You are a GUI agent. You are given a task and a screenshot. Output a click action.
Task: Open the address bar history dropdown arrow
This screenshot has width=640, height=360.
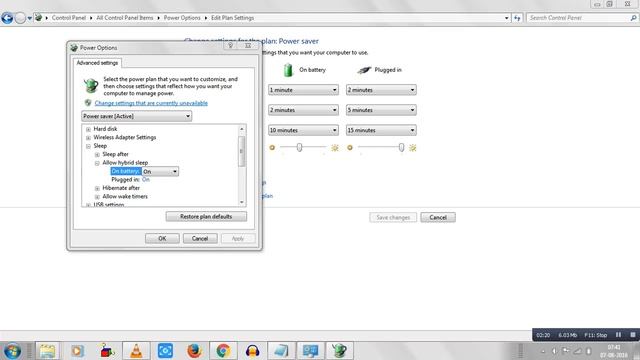[507, 18]
